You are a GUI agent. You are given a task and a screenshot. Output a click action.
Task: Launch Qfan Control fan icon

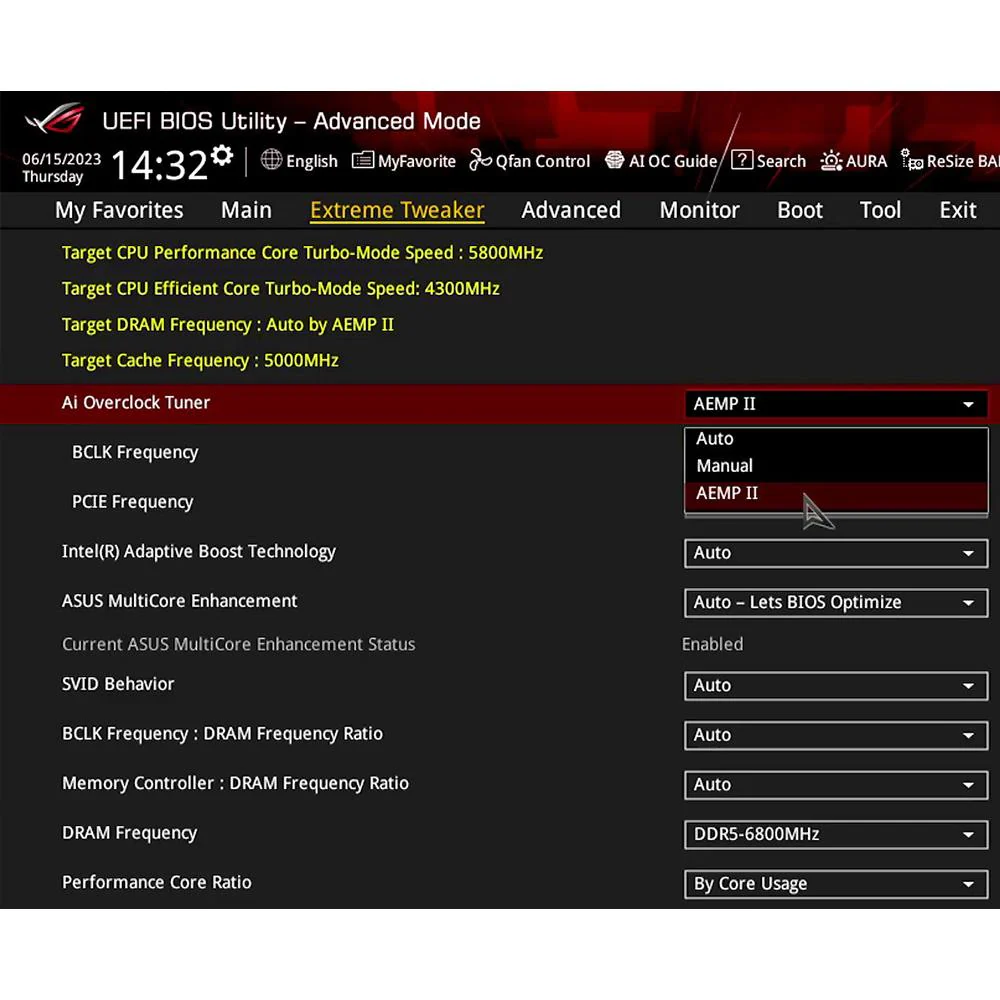480,160
